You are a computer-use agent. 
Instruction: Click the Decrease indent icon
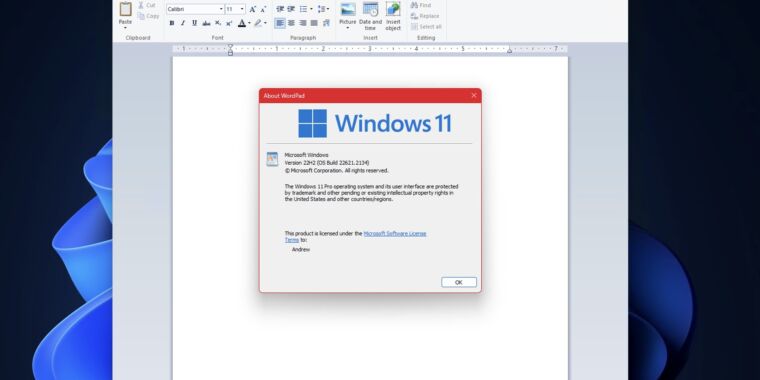pos(280,9)
